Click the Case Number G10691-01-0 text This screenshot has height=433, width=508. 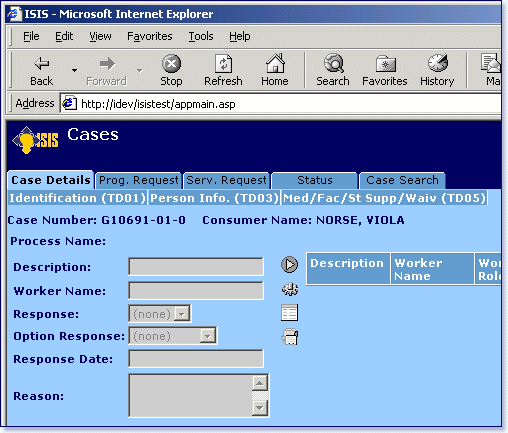coord(97,220)
